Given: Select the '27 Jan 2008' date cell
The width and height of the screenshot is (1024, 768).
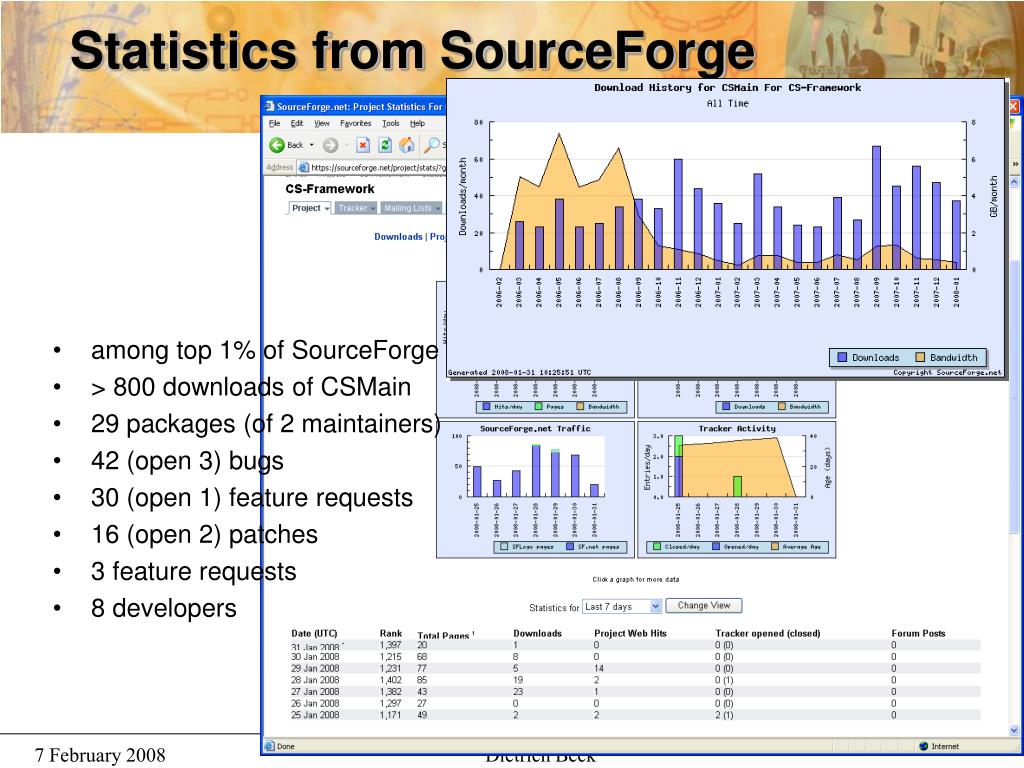Looking at the screenshot, I should tap(315, 692).
